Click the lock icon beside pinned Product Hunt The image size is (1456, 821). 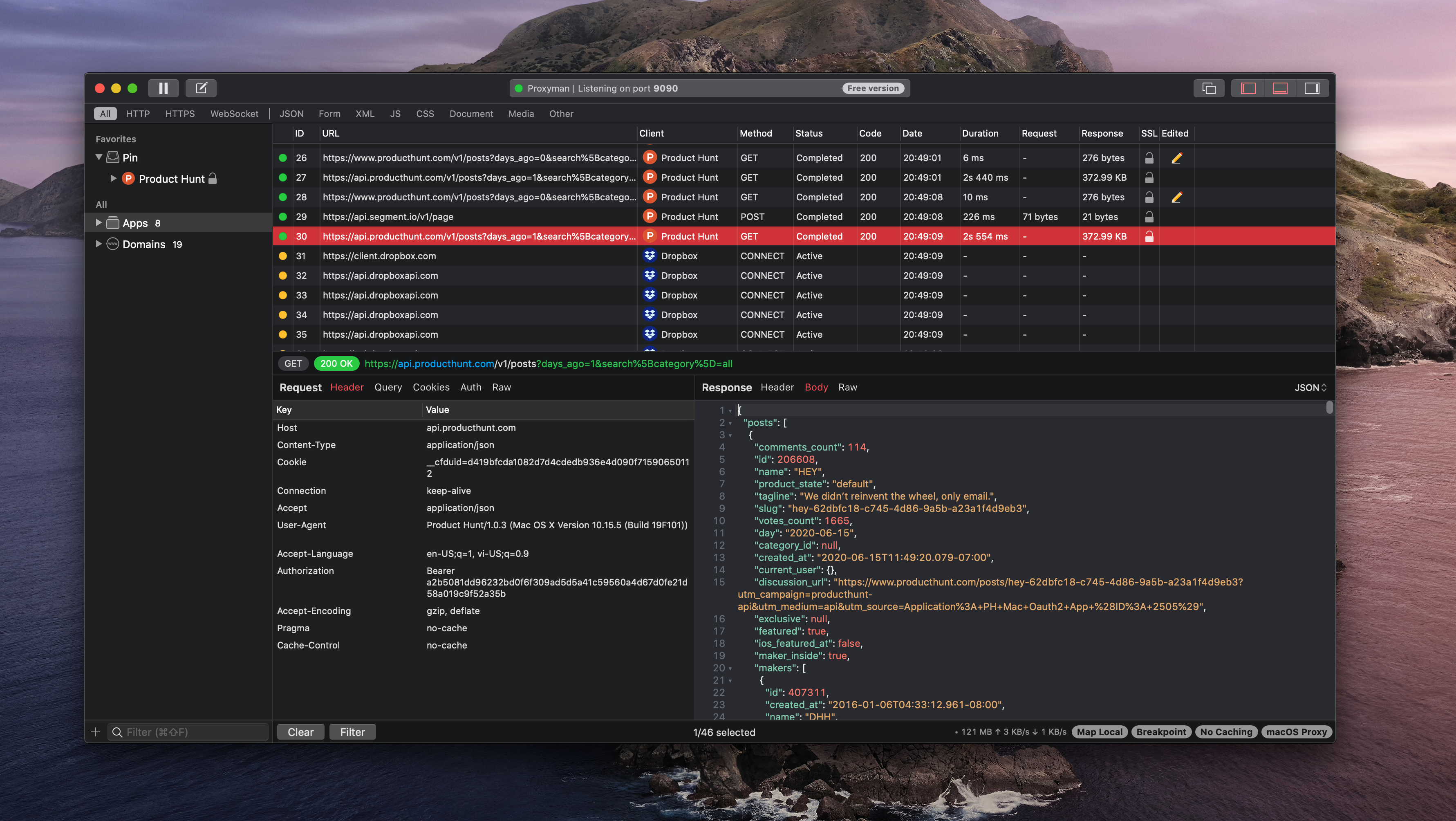tap(213, 179)
